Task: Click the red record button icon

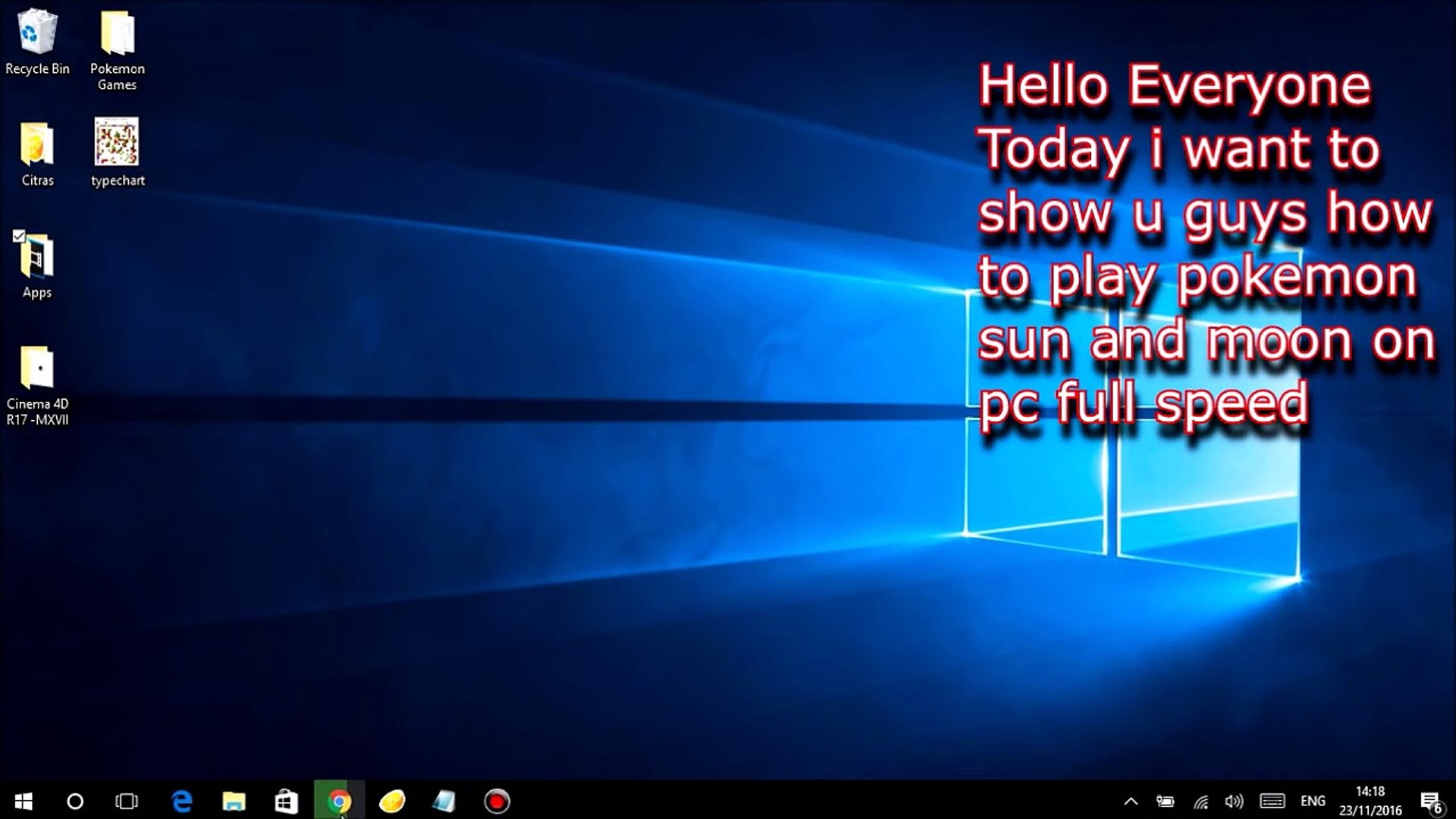Action: (497, 801)
